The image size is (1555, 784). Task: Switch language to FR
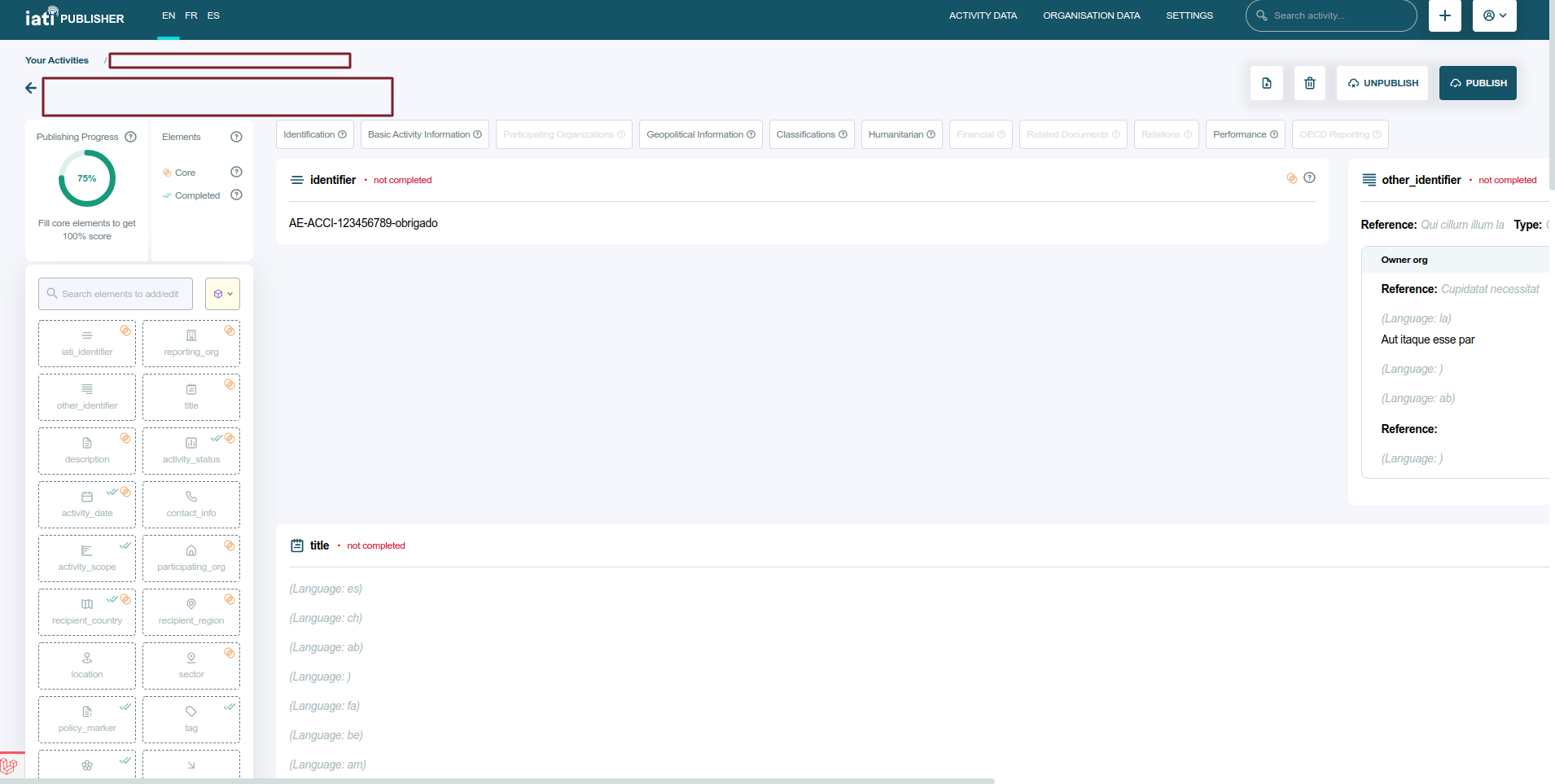coord(191,15)
